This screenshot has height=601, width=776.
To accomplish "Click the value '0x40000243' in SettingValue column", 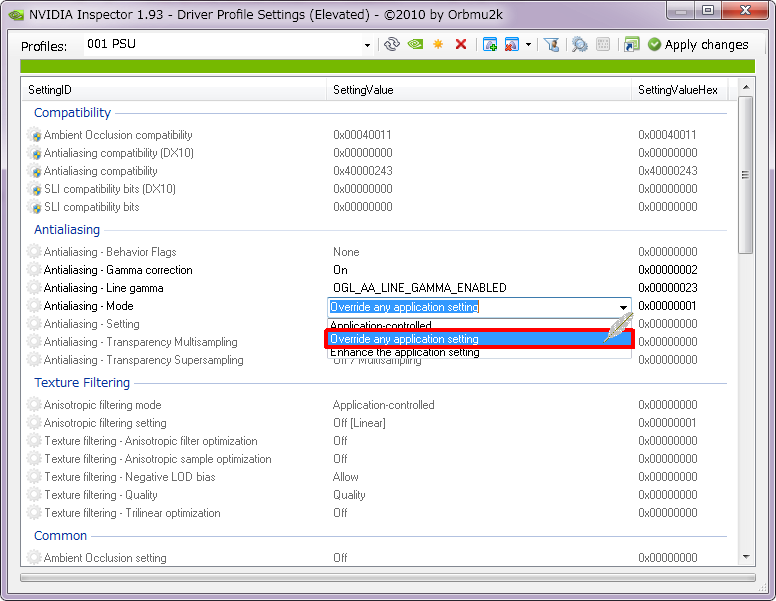I will click(363, 171).
